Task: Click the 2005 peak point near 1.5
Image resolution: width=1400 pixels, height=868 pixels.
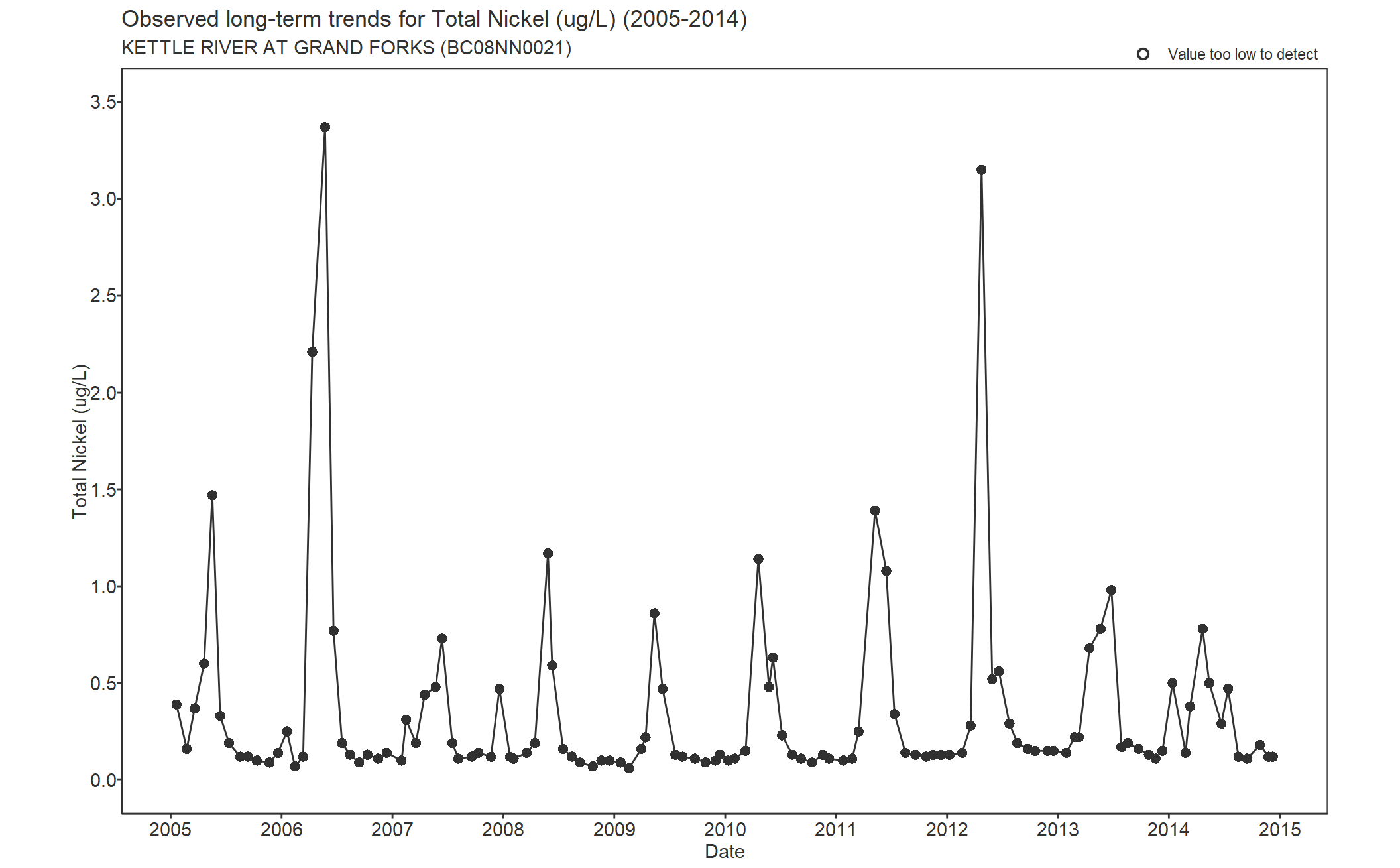Action: (212, 495)
